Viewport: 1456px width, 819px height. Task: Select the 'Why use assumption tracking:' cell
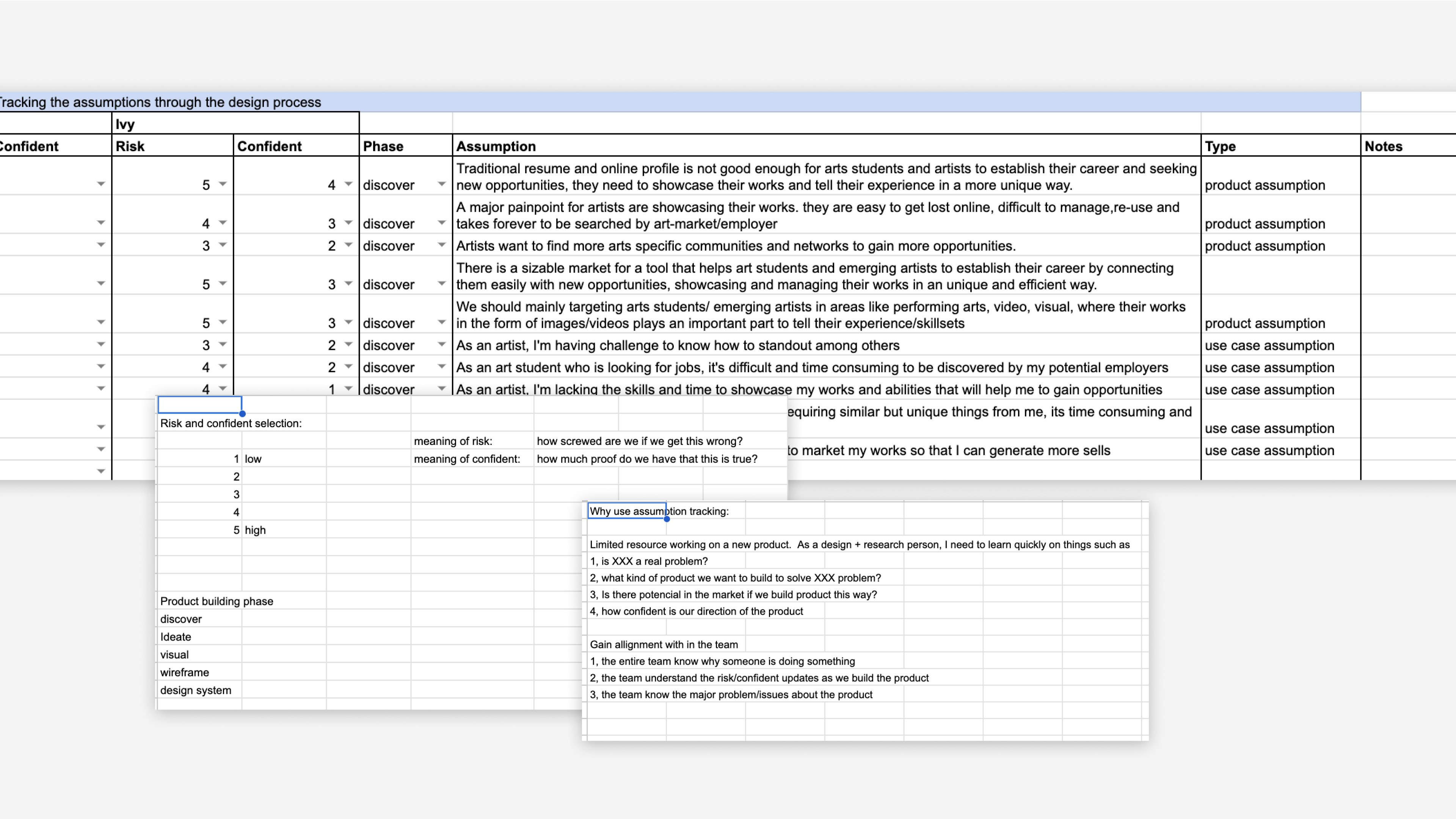click(627, 511)
